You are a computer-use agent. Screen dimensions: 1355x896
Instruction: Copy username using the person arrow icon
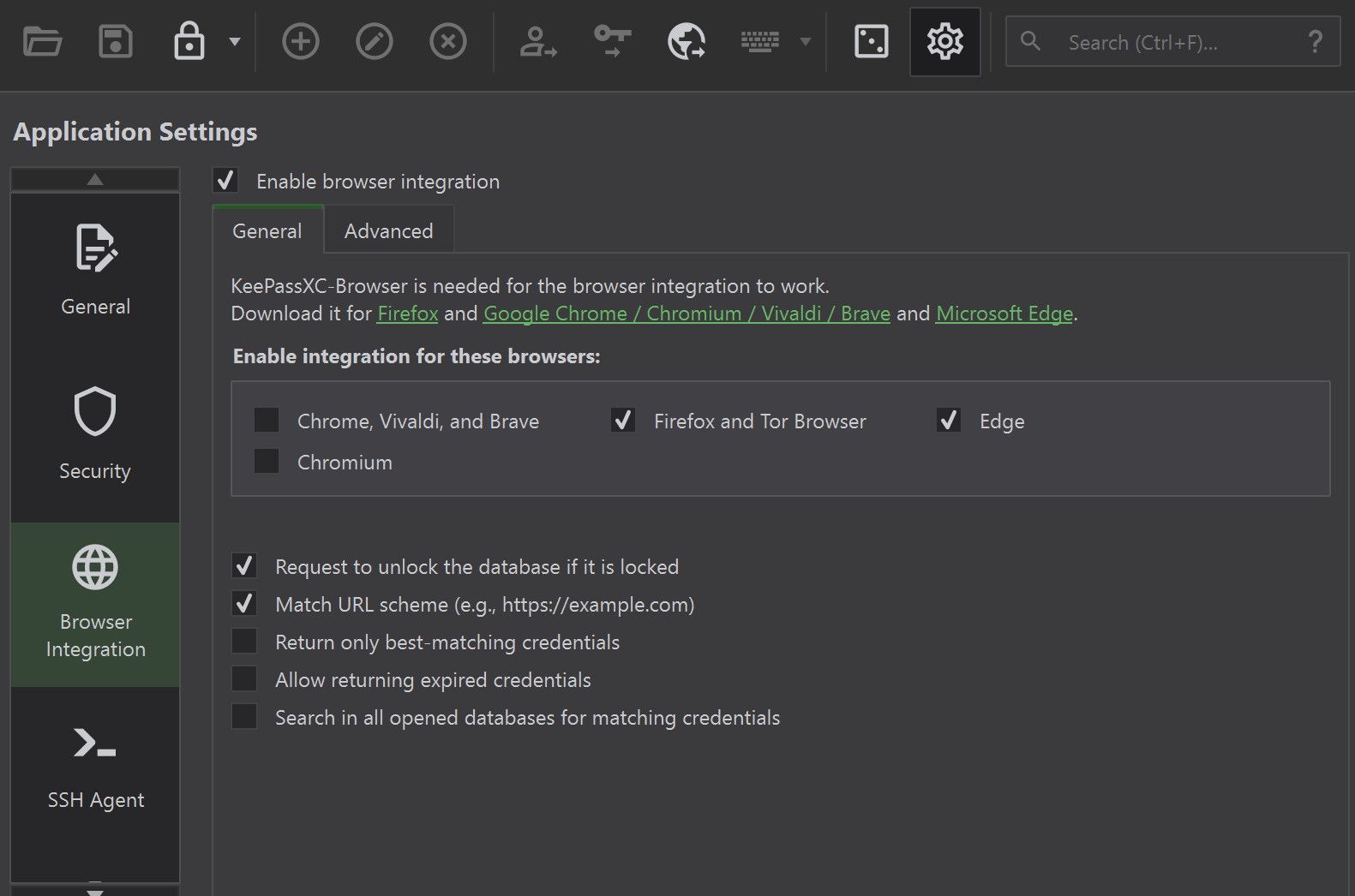coord(539,41)
